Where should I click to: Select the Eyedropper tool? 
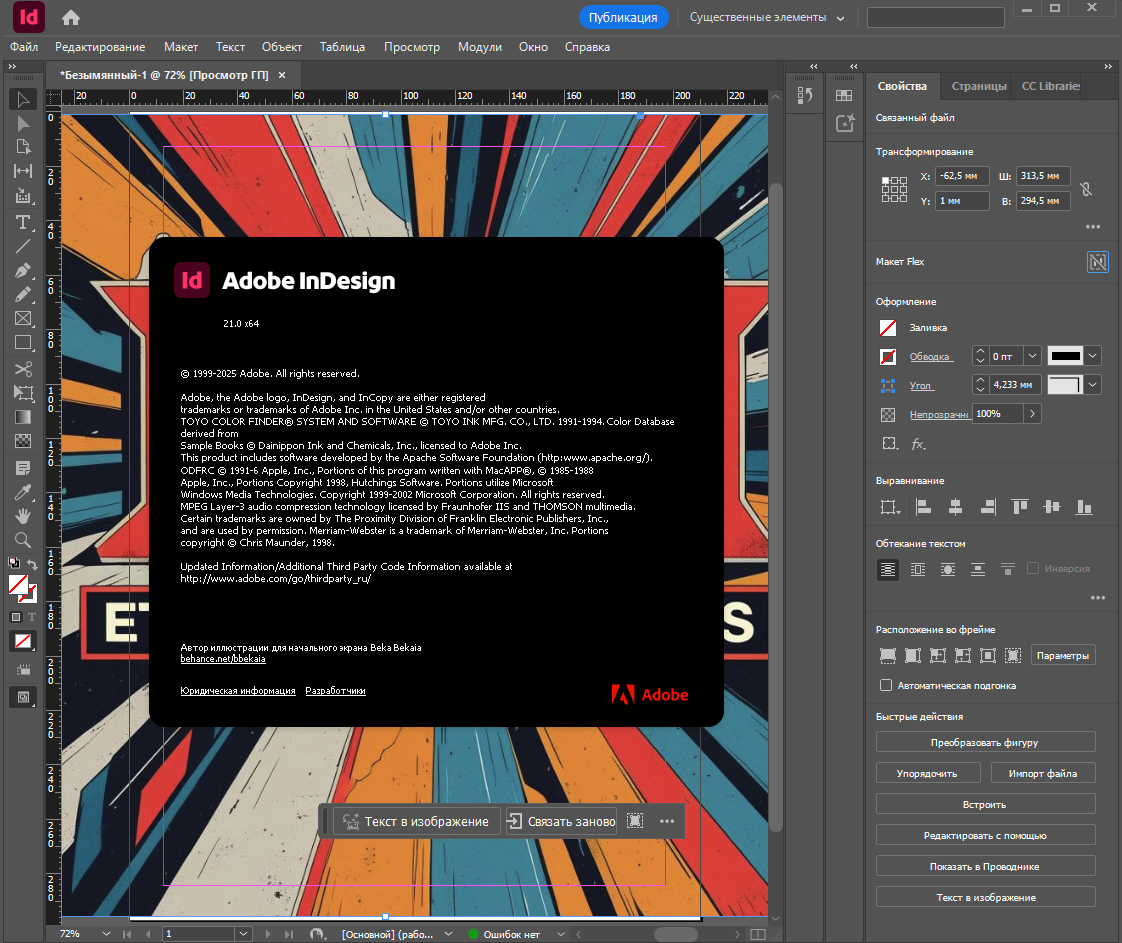click(23, 492)
